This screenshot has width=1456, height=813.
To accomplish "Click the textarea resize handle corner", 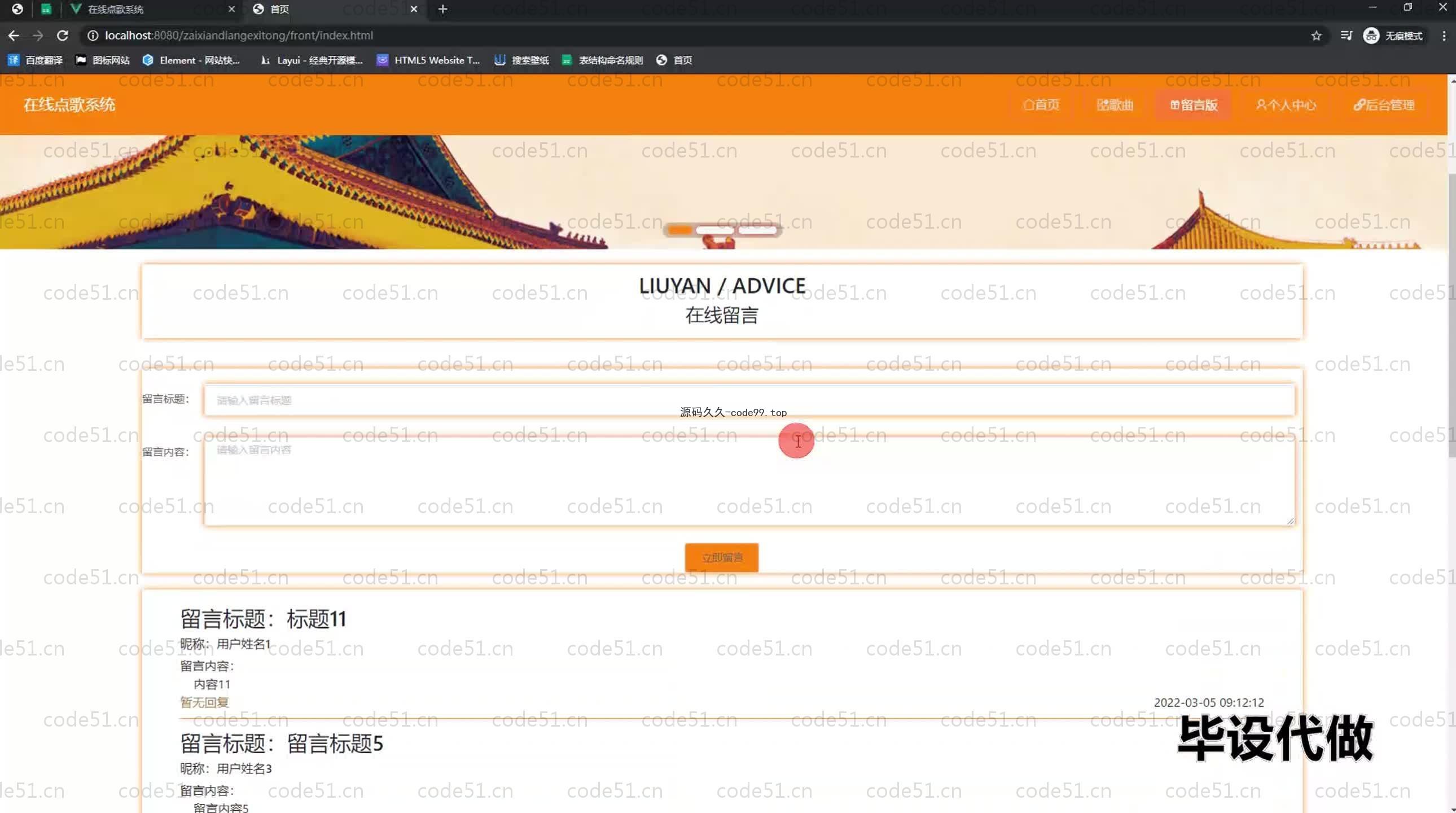I will pos(1290,520).
